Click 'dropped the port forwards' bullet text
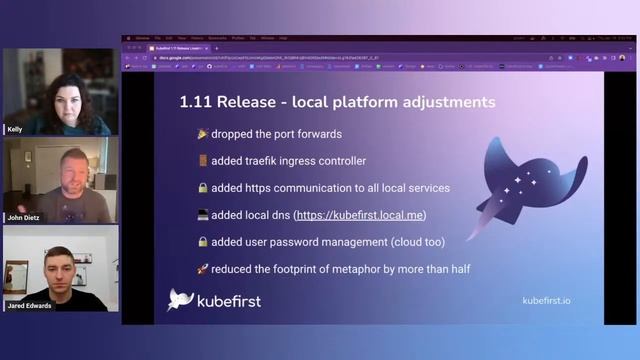Viewport: 640px width, 360px height. 276,134
